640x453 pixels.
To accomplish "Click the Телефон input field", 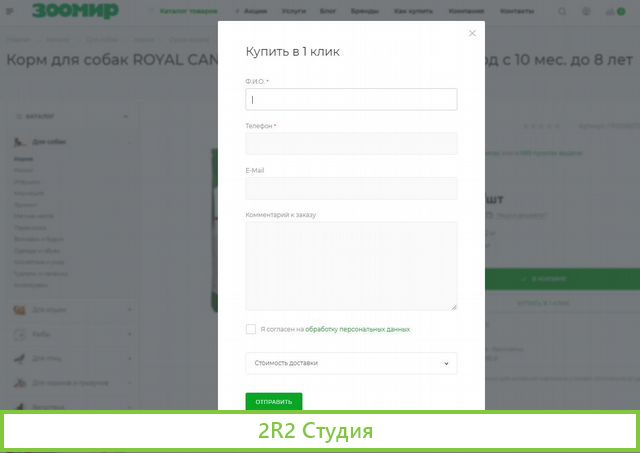I will 351,144.
